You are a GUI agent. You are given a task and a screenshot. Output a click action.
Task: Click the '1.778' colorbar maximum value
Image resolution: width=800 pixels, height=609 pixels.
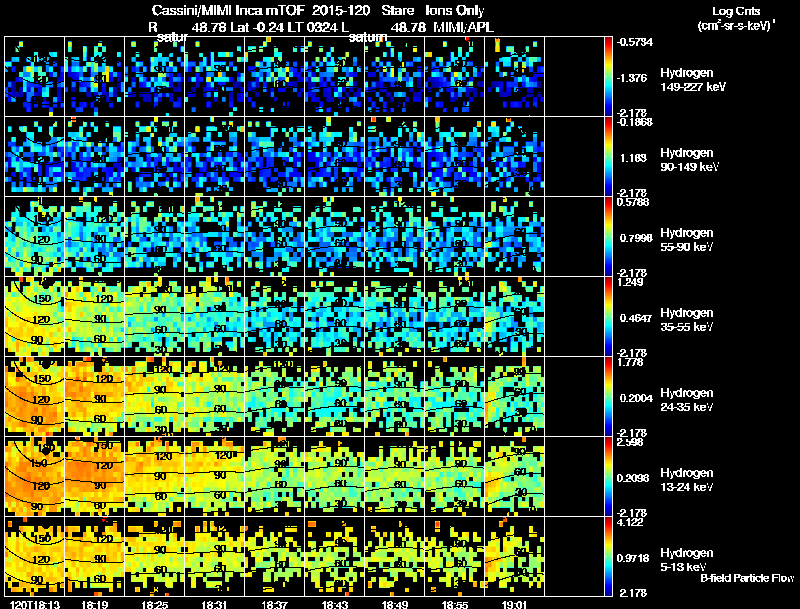(x=630, y=362)
